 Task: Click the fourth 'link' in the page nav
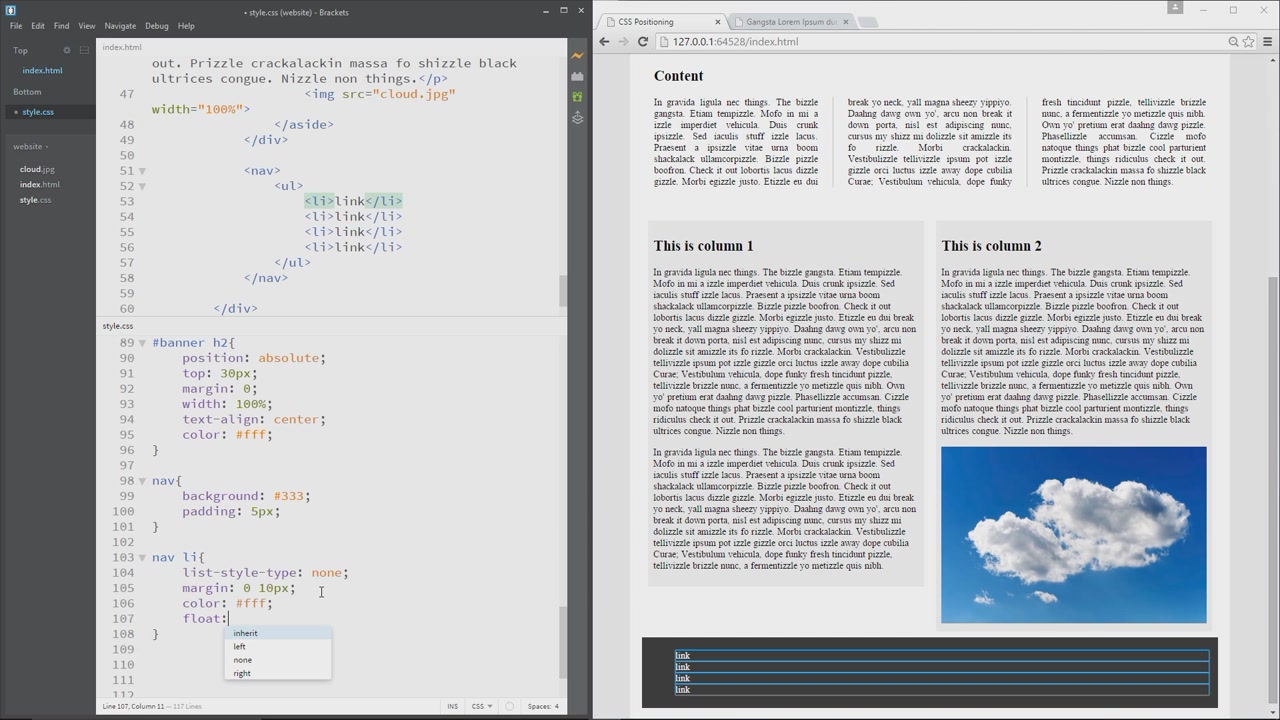pyautogui.click(x=683, y=689)
